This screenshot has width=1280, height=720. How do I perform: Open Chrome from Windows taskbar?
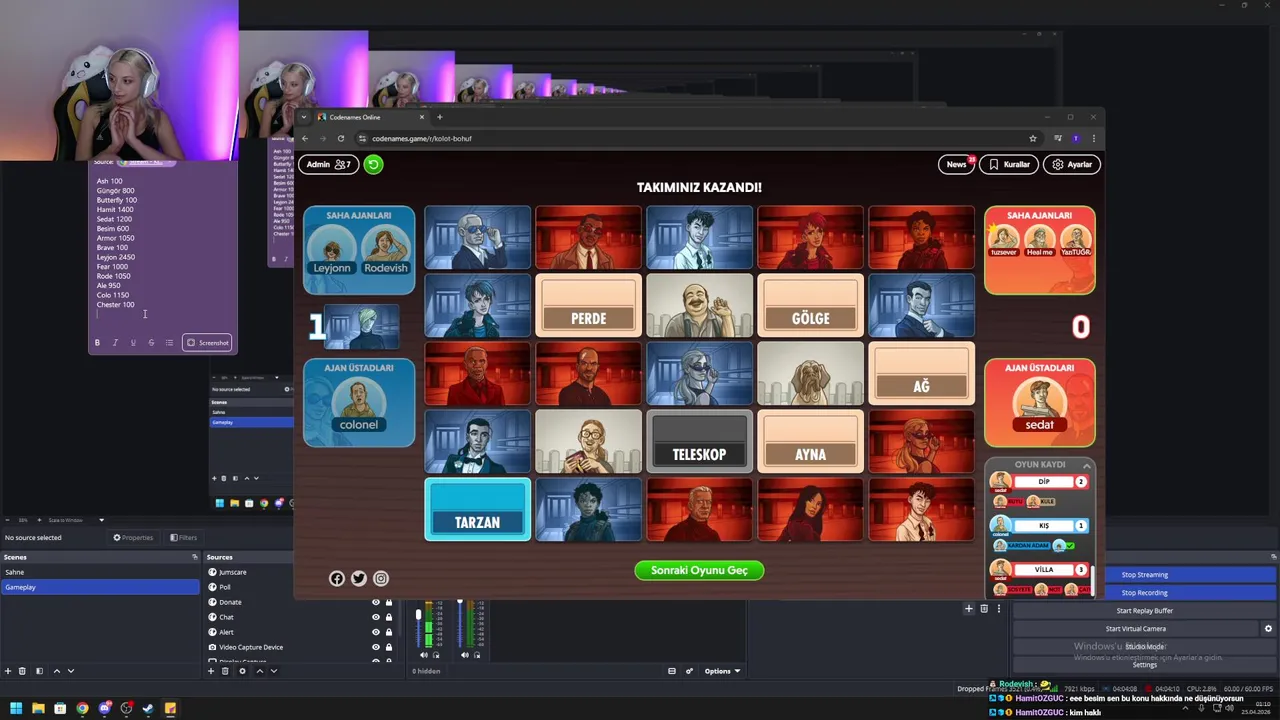coord(82,708)
